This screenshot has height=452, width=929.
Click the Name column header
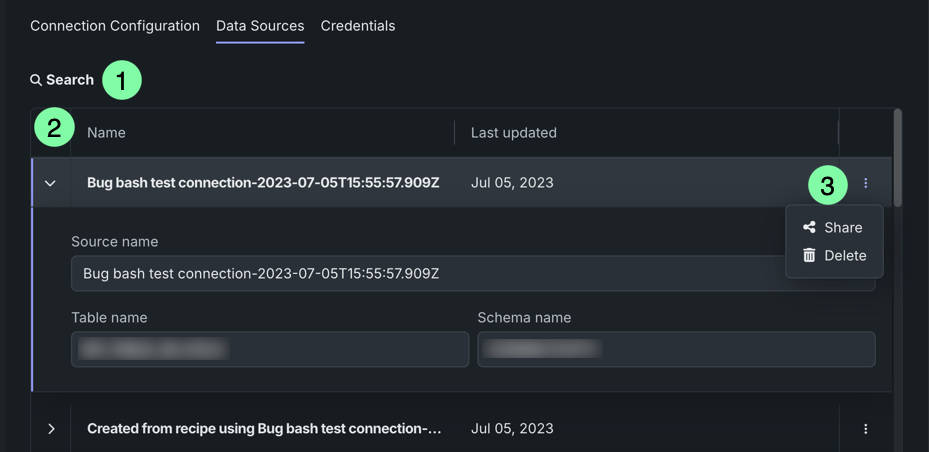click(x=106, y=132)
